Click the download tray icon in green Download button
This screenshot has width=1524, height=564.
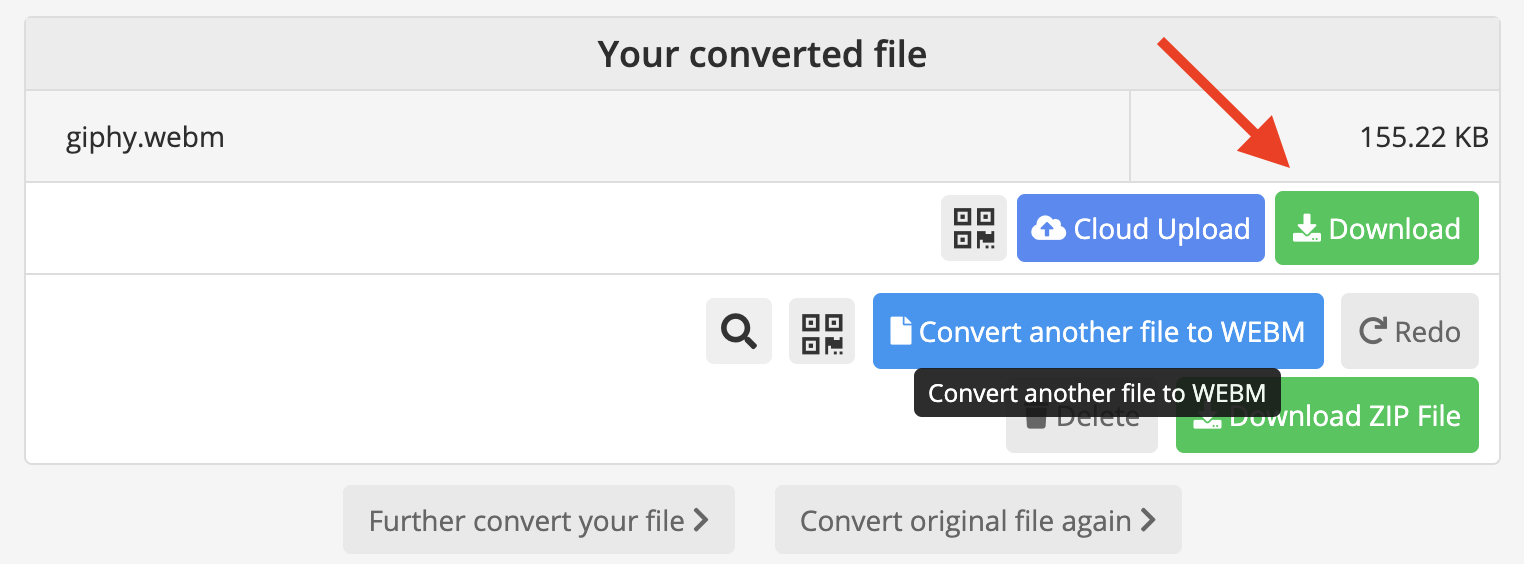1306,230
